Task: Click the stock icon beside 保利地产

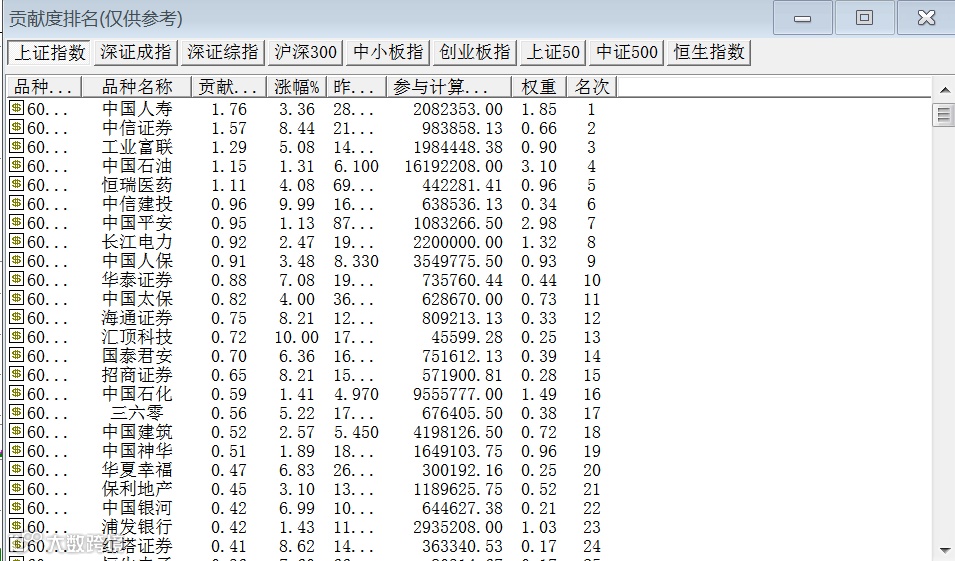Action: [x=16, y=488]
